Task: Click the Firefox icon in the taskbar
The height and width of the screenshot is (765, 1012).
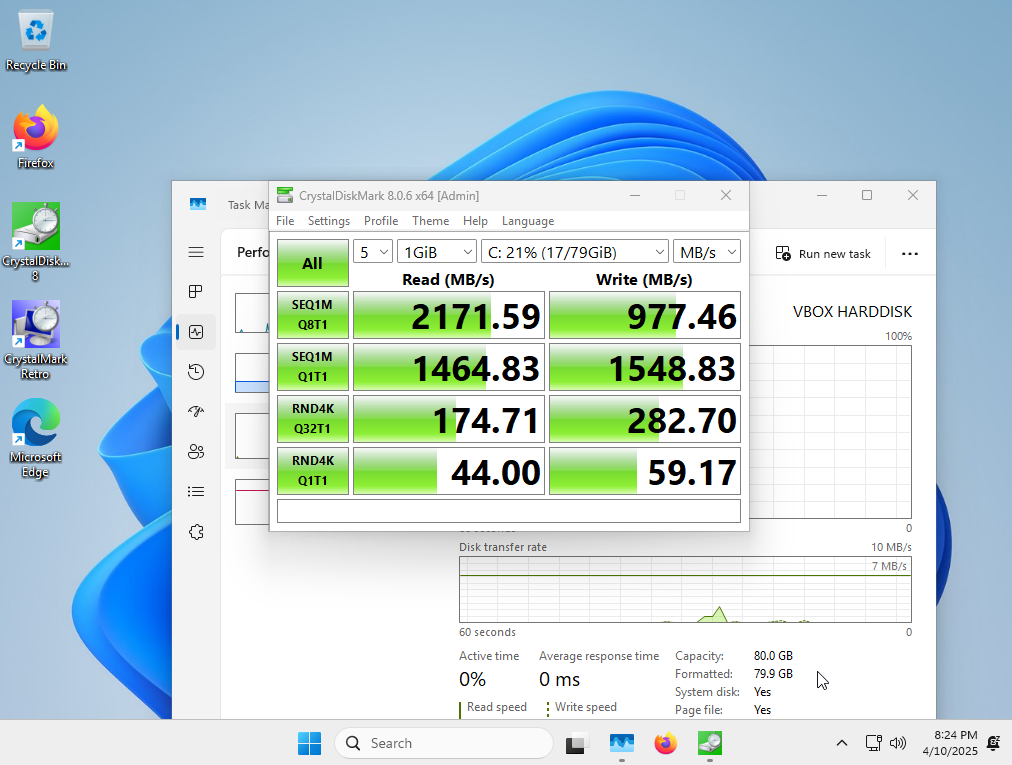Action: [665, 743]
